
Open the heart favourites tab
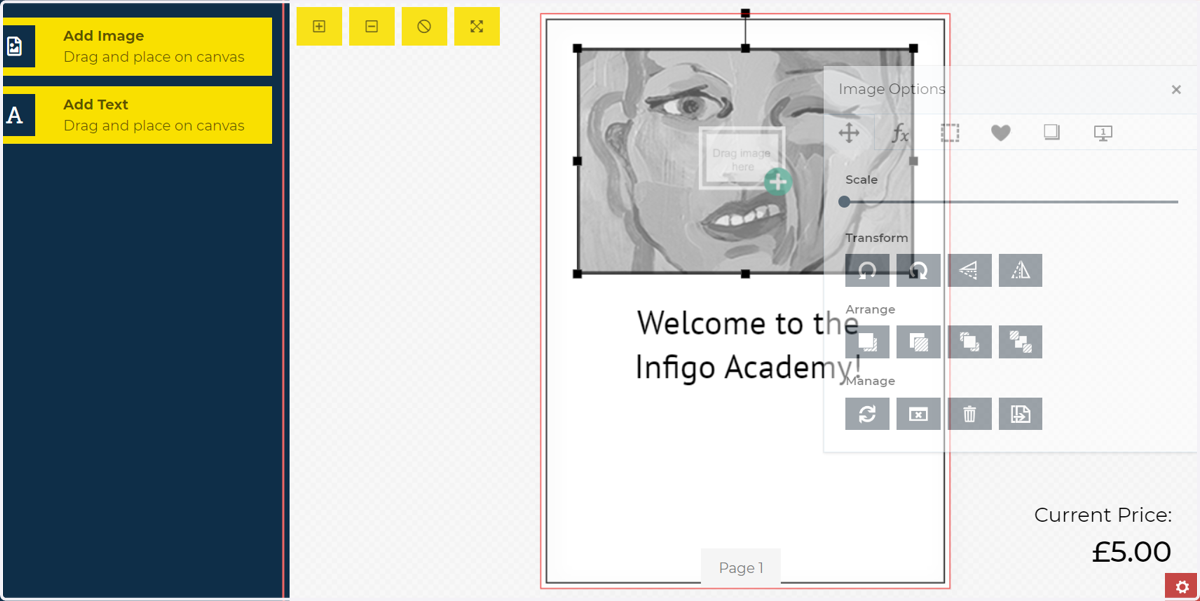tap(1001, 133)
